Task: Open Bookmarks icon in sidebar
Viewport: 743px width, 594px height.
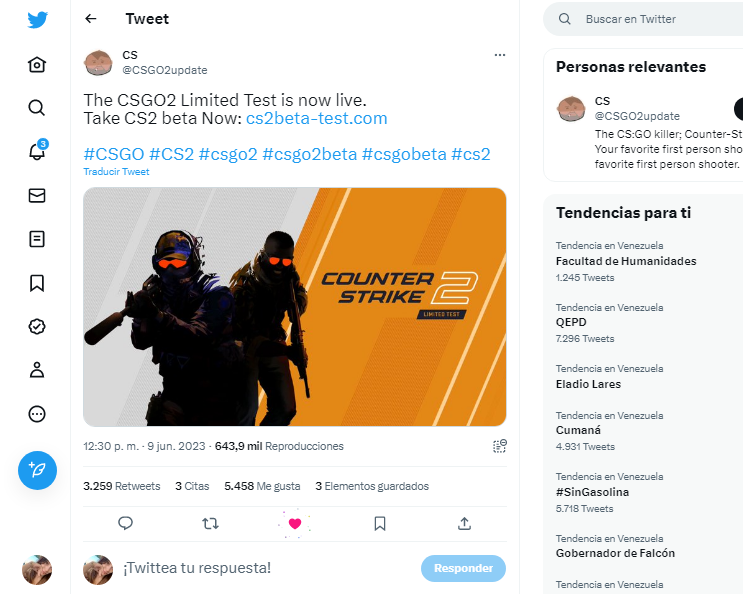Action: pos(37,283)
